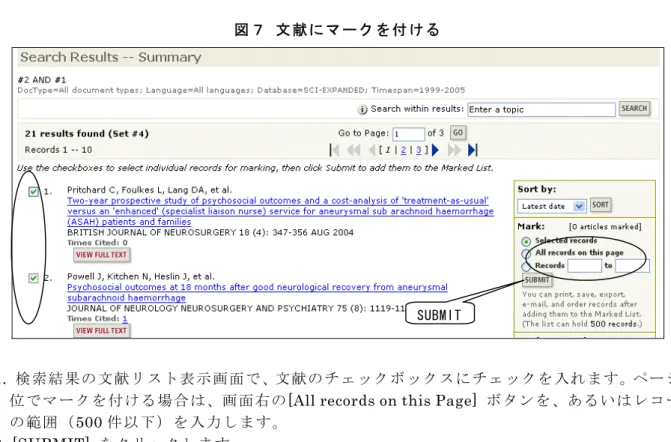Image resolution: width=671 pixels, height=442 pixels.
Task: Click 'Powell J, Kitchen N, Heslin J' authors
Action: coord(141,276)
